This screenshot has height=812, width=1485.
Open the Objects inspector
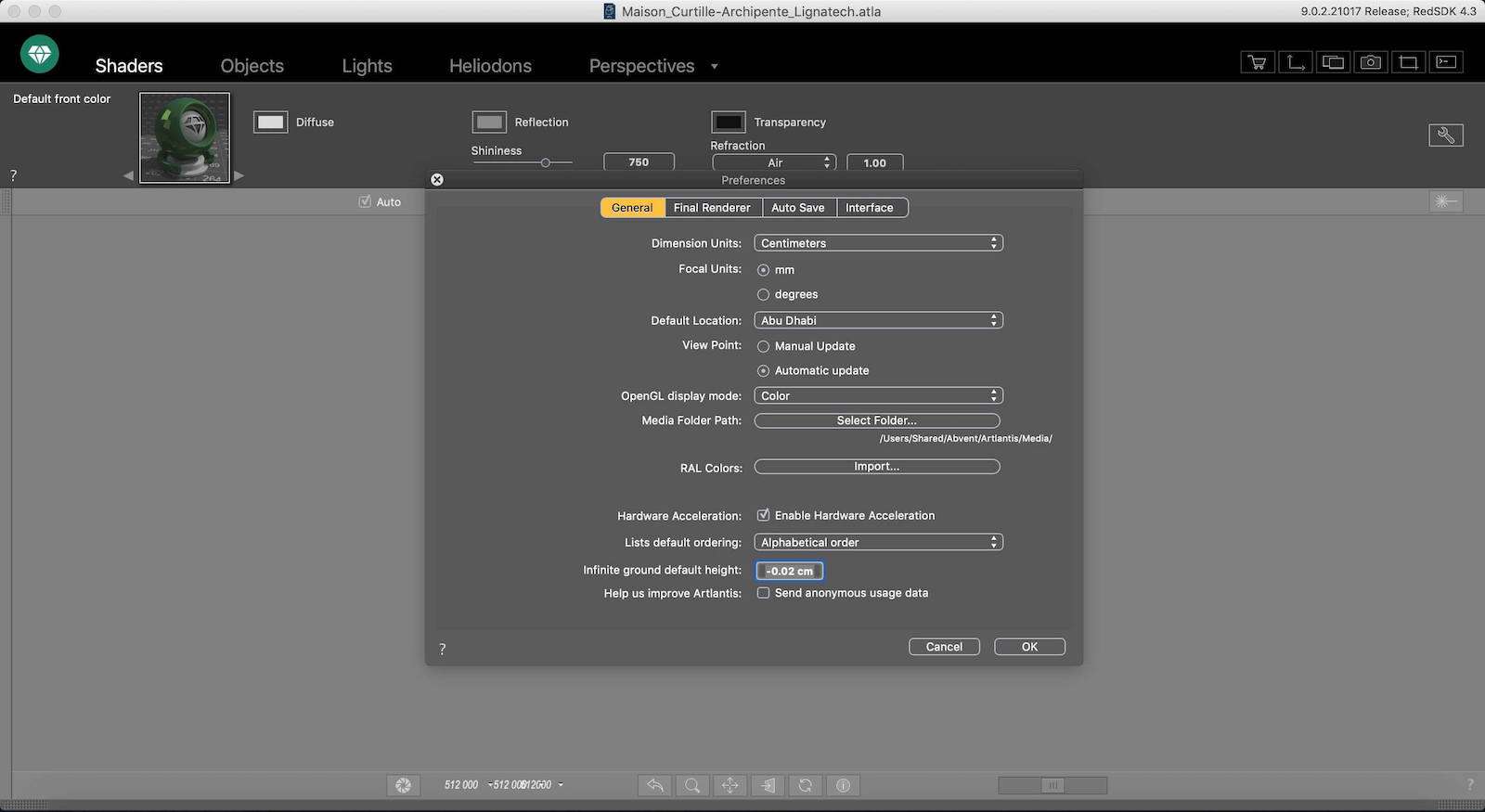(x=252, y=66)
